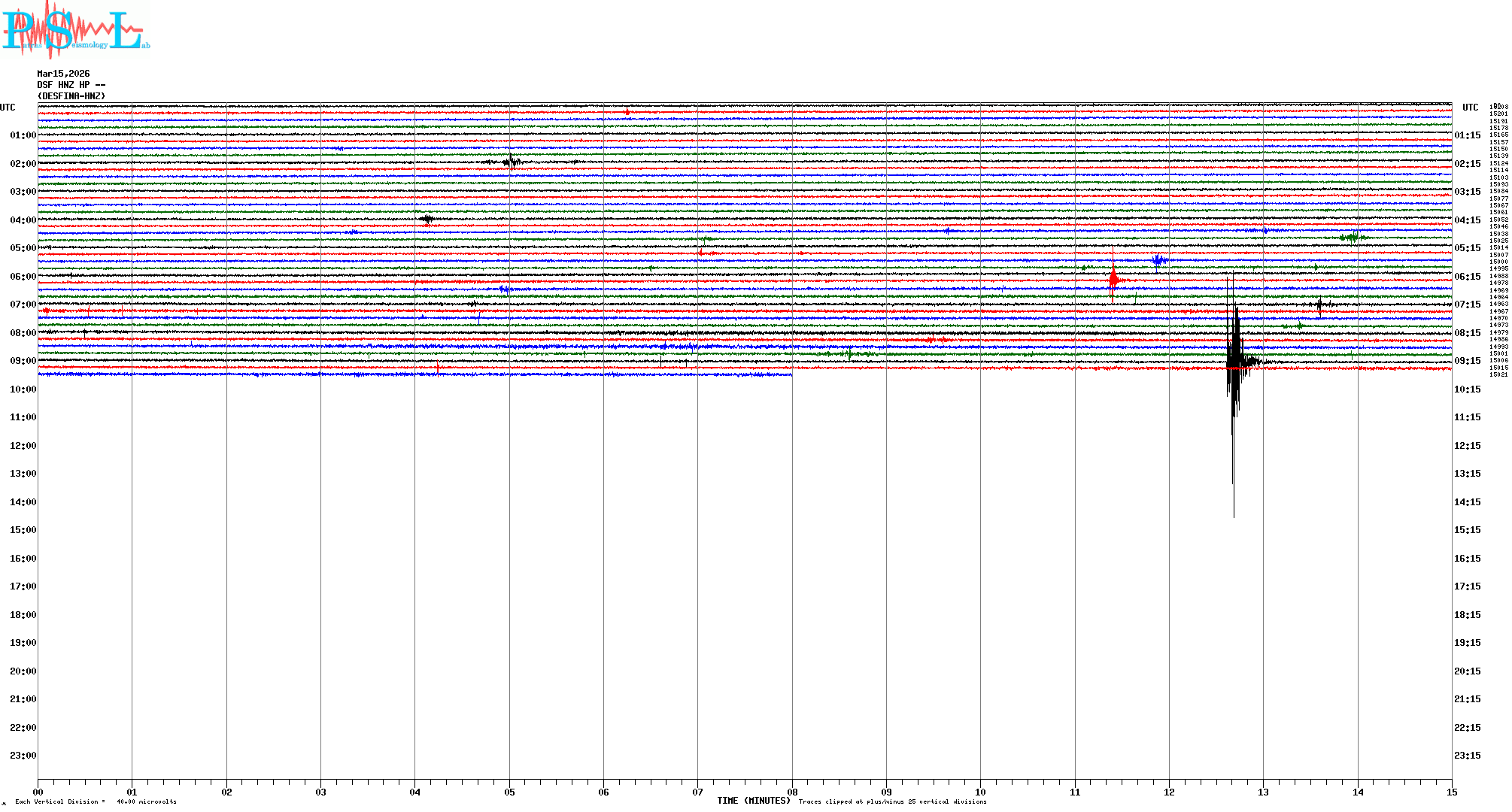This screenshot has height=812, width=1512.
Task: Click the UTC label at top left
Action: [8, 108]
